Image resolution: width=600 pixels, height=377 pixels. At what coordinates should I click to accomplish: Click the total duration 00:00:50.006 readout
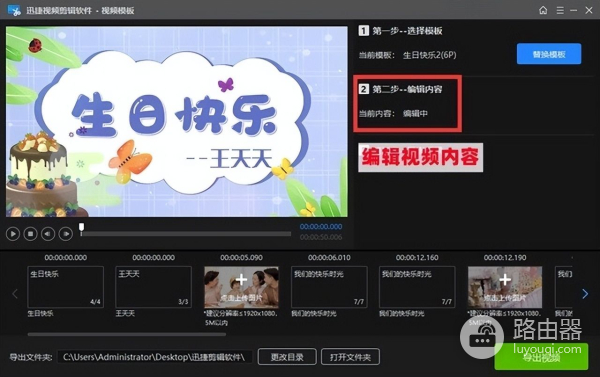(321, 237)
